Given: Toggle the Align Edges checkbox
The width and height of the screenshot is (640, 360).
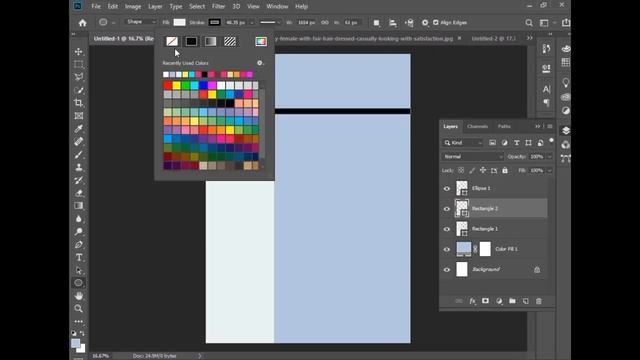Looking at the screenshot, I should (x=436, y=22).
